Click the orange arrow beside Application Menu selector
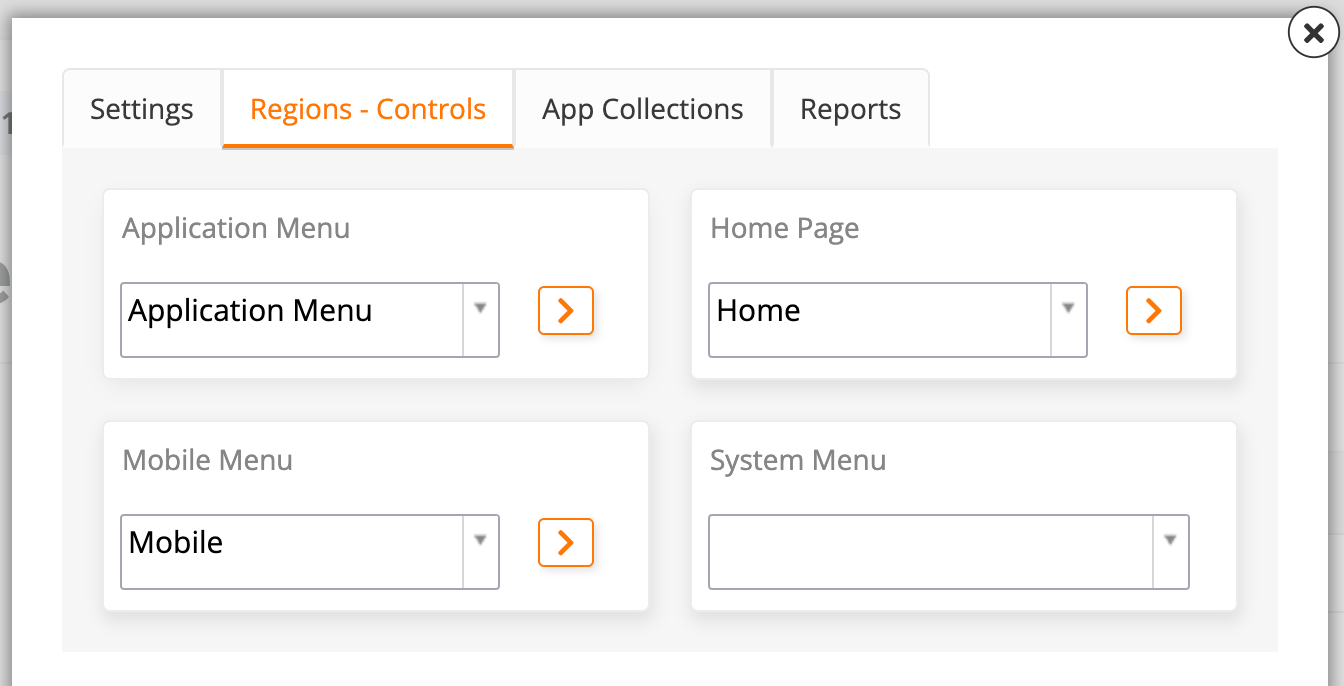The width and height of the screenshot is (1344, 686). pyautogui.click(x=565, y=311)
